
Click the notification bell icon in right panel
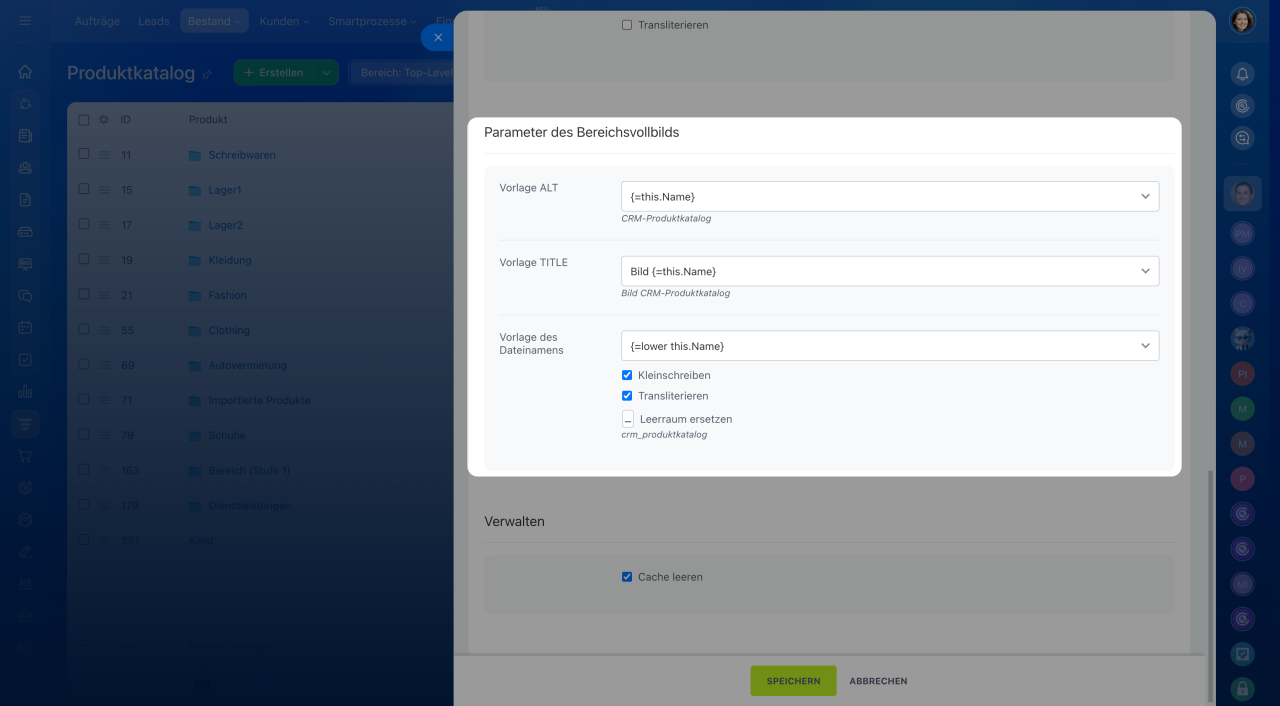tap(1242, 74)
